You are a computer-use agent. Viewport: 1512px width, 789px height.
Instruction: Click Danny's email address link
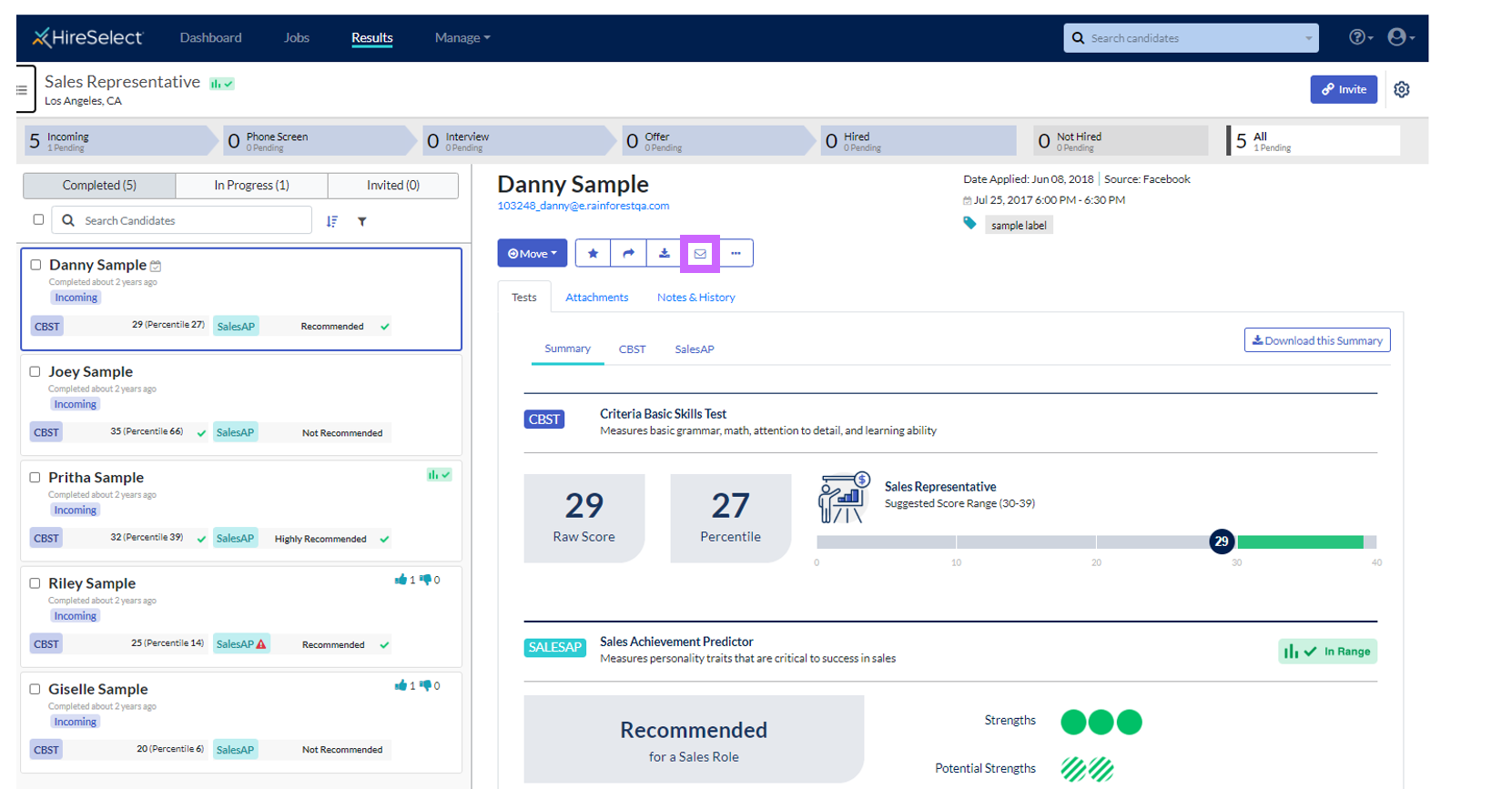tap(583, 206)
